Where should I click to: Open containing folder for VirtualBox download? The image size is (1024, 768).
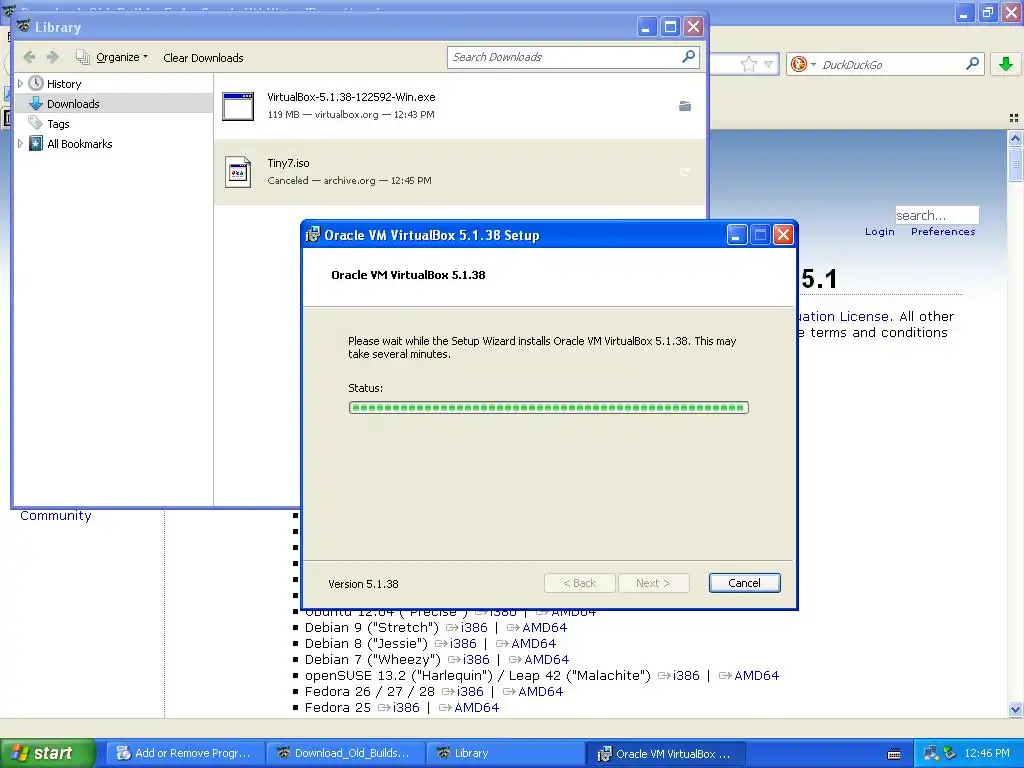(x=685, y=106)
